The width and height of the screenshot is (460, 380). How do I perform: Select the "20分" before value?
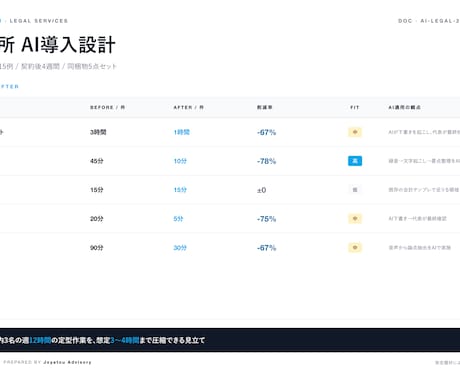tap(97, 219)
